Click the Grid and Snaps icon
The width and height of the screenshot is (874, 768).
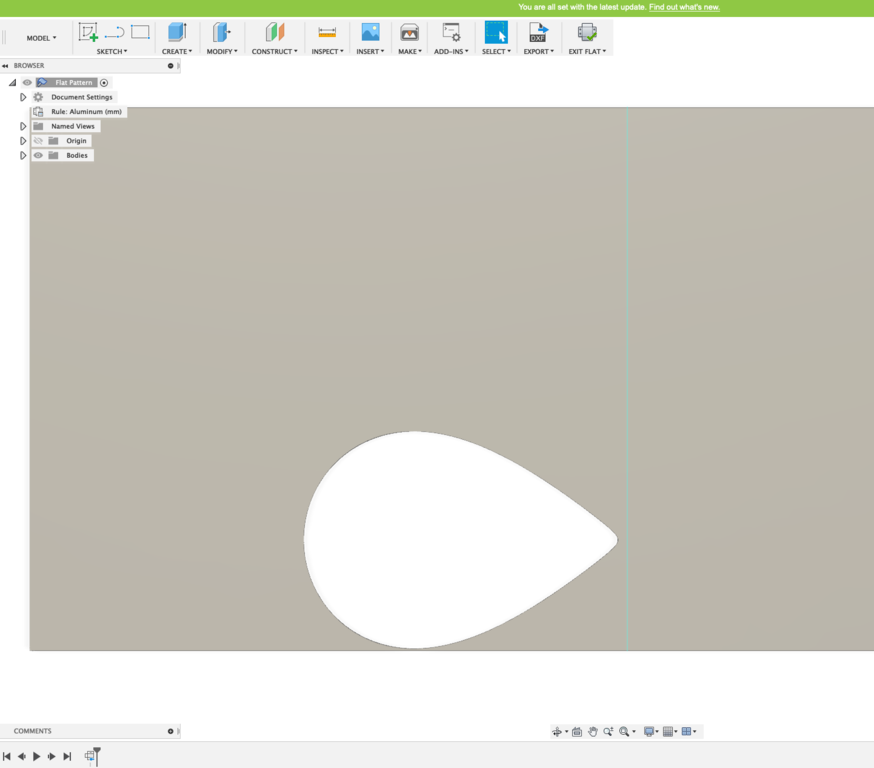pos(667,732)
